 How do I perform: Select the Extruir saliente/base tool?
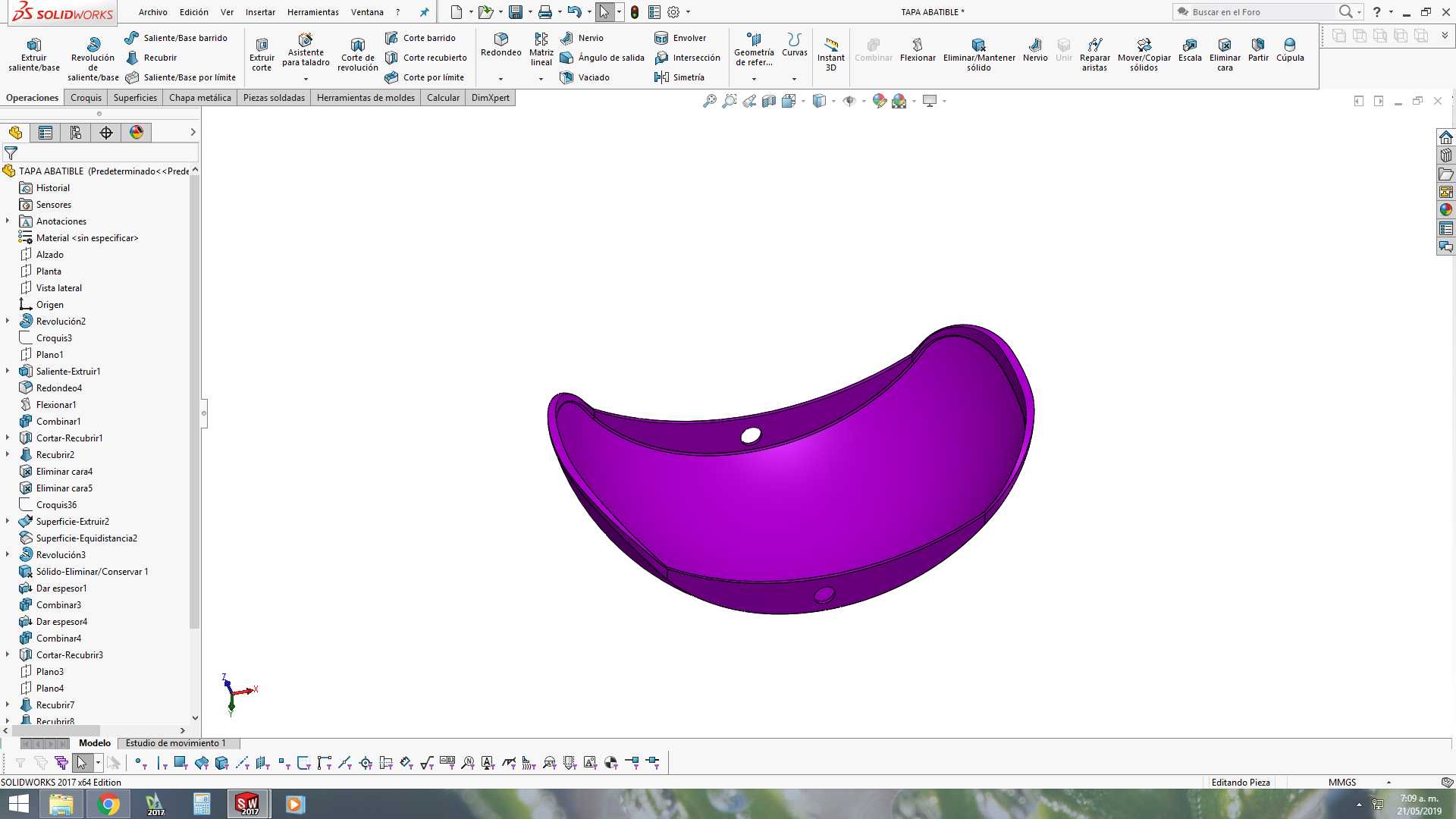pos(33,54)
